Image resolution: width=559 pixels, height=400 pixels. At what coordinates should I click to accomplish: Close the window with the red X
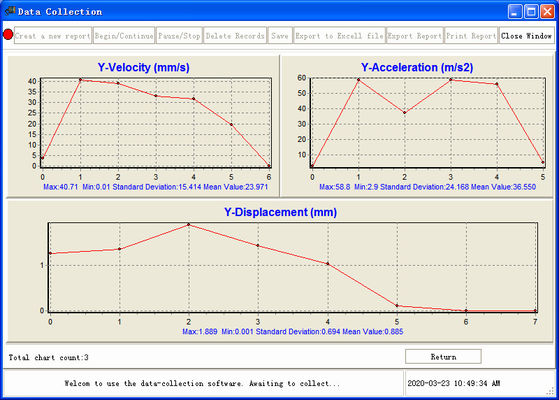547,12
